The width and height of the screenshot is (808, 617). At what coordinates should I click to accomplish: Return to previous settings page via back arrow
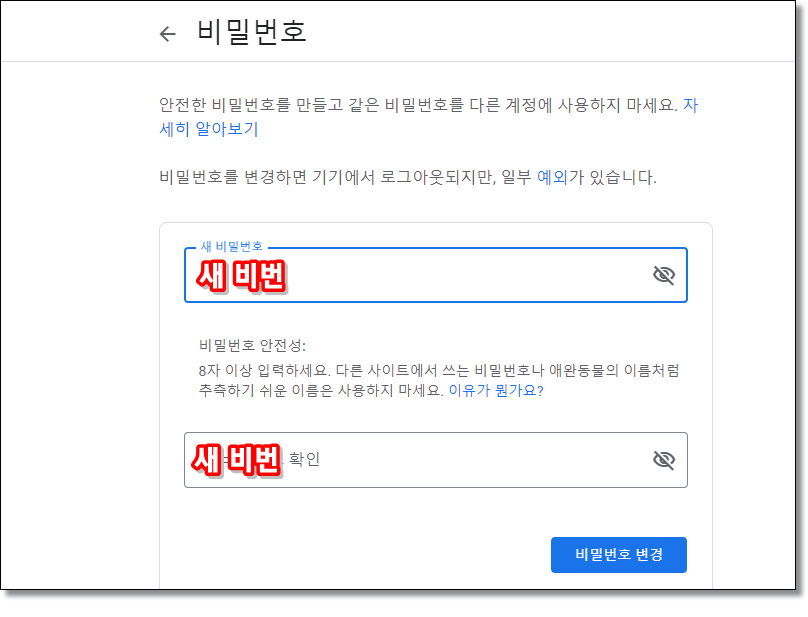click(x=167, y=31)
